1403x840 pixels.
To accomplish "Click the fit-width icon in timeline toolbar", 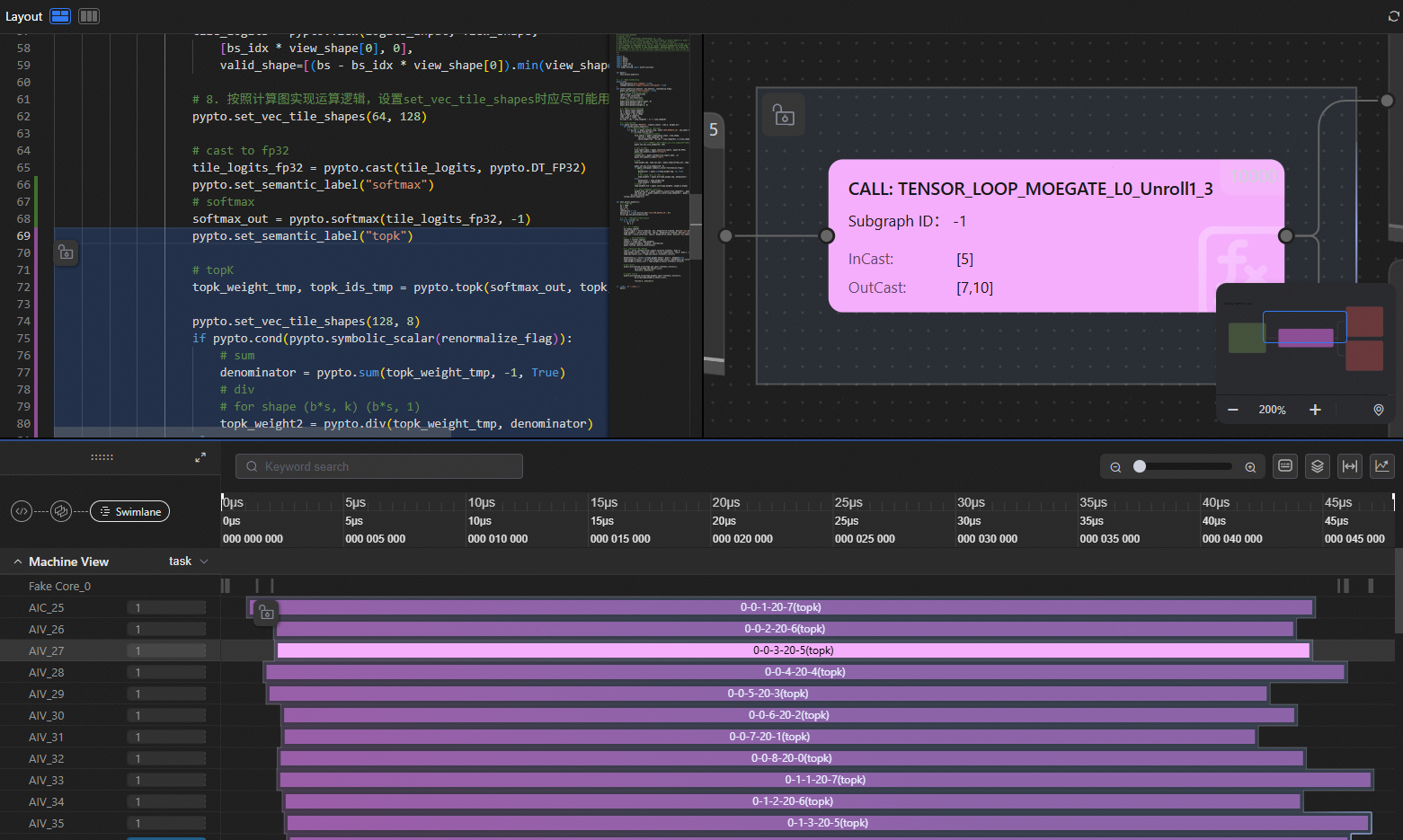I will (1349, 466).
